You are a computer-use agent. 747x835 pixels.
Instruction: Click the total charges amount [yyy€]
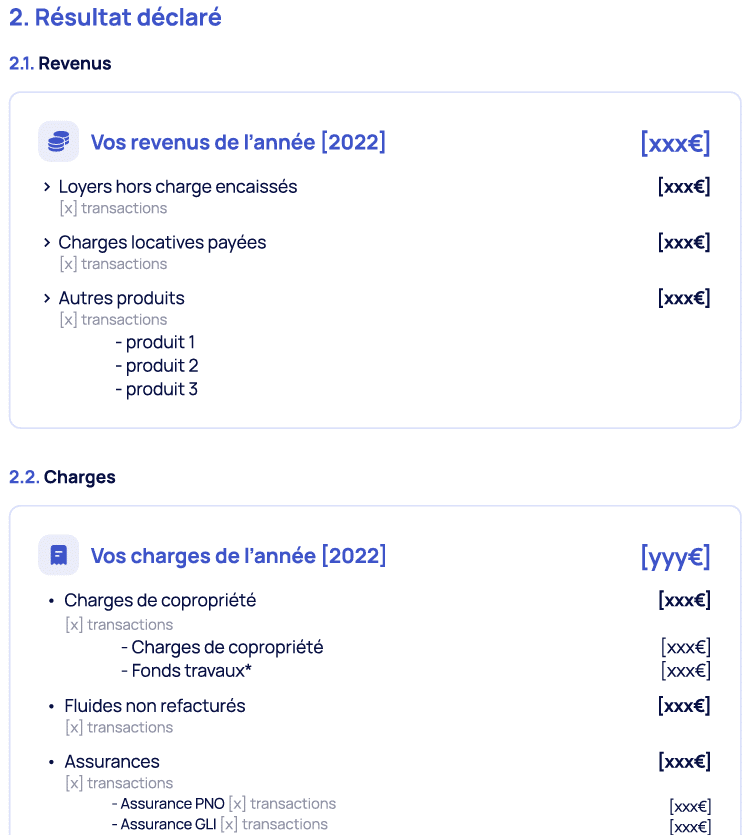click(675, 557)
